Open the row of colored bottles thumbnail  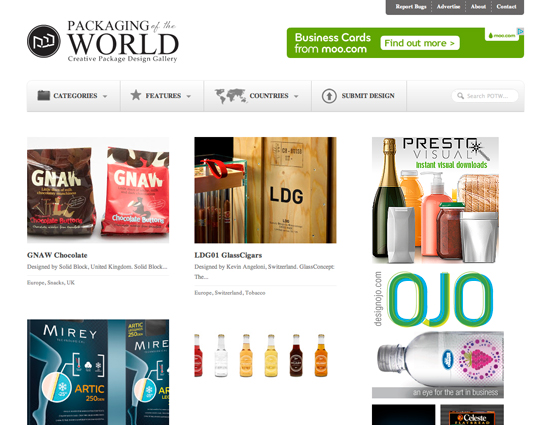point(261,355)
